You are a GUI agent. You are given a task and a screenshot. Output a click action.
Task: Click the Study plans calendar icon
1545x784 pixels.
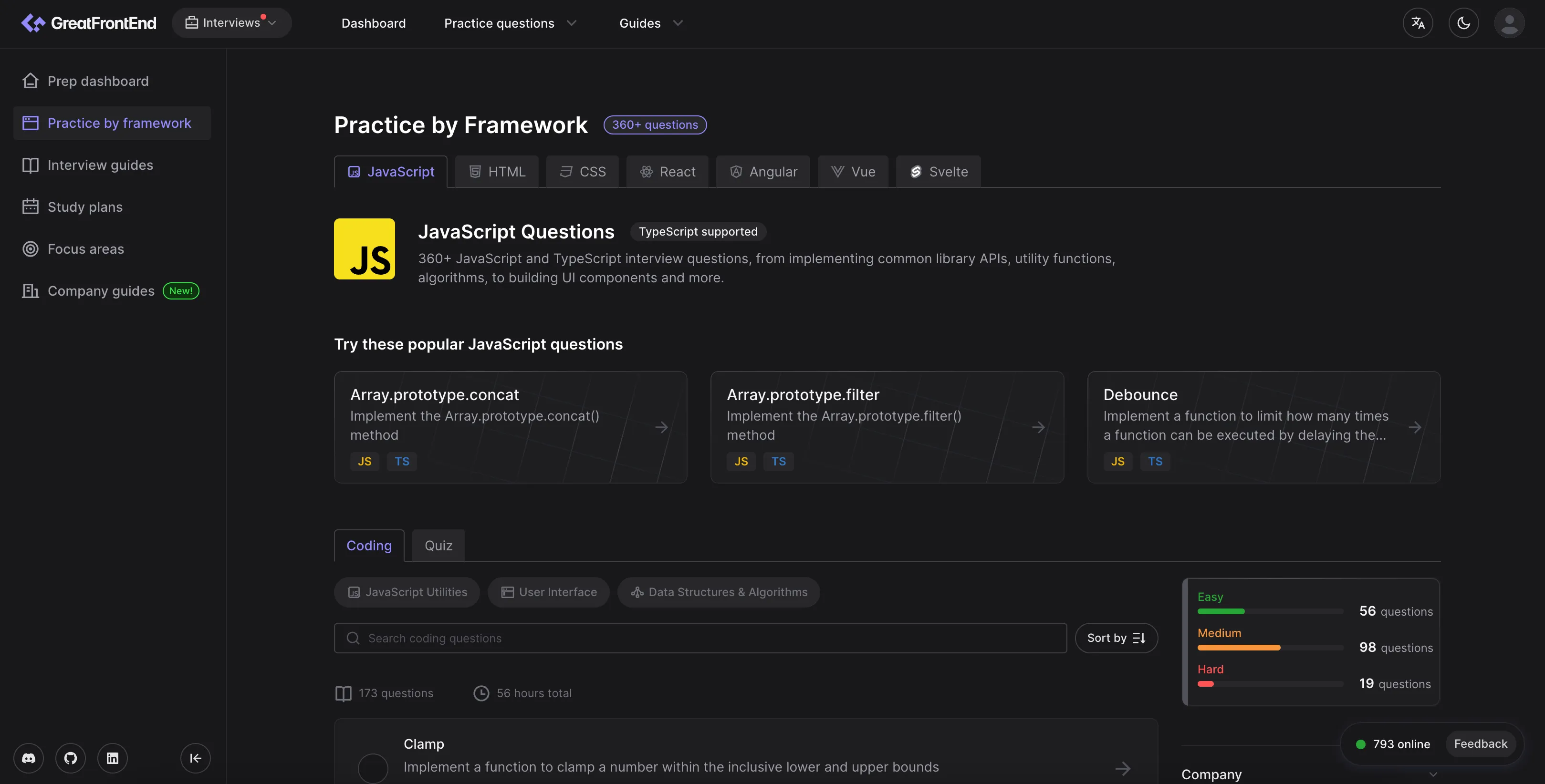tap(31, 207)
